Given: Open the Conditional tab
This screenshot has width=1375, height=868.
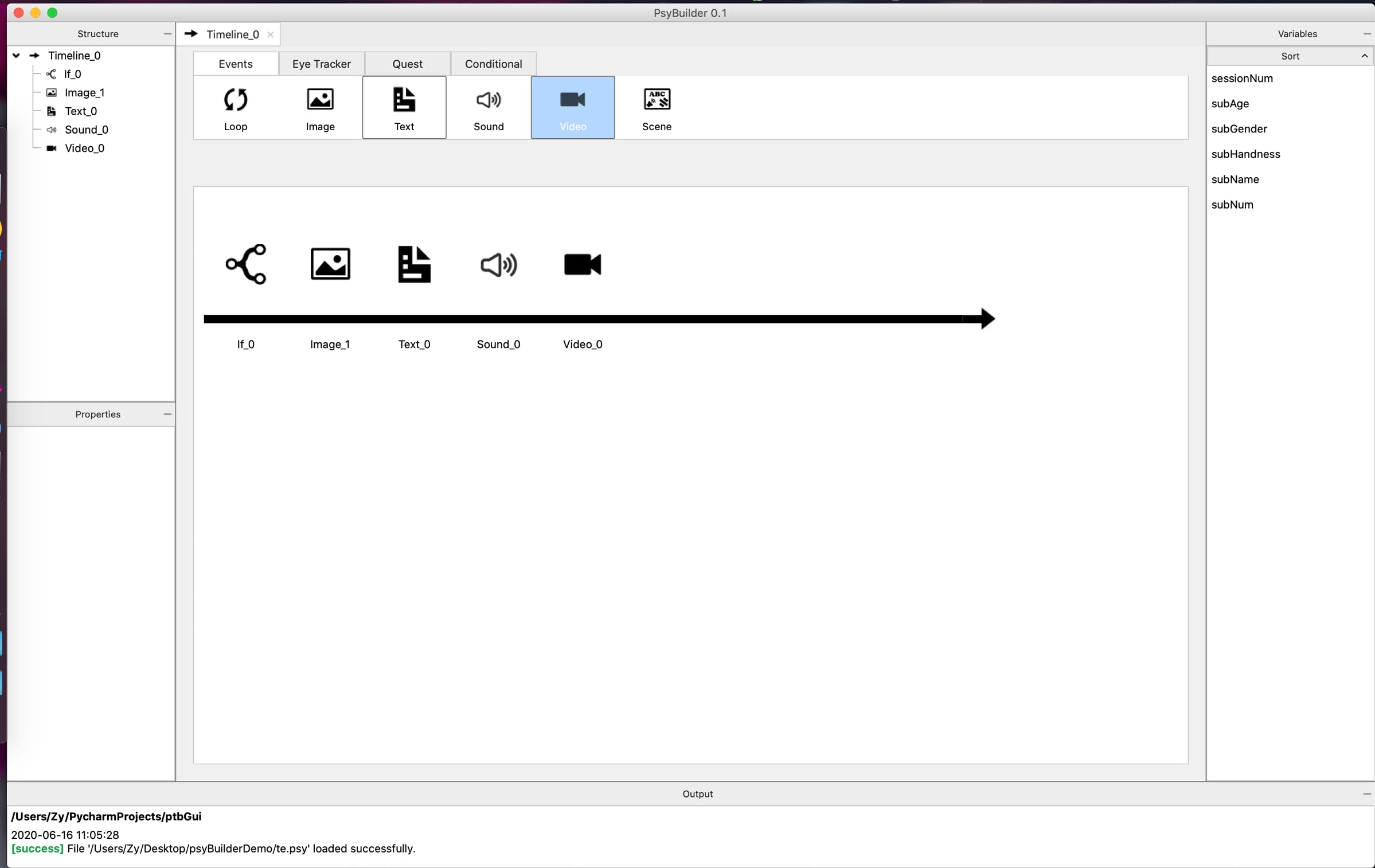Looking at the screenshot, I should pos(493,64).
